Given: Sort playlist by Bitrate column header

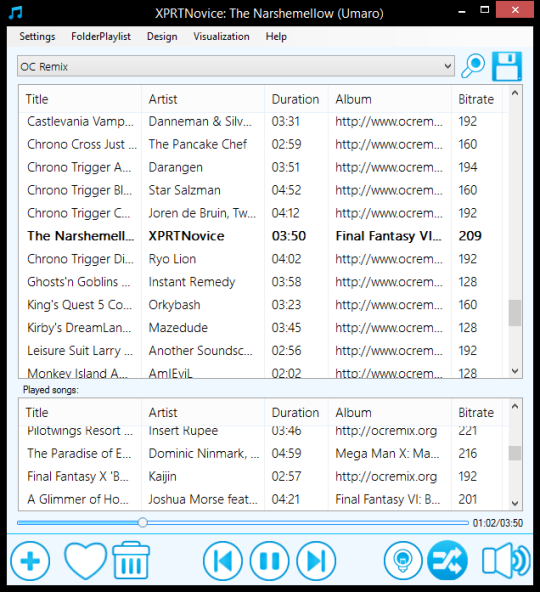Looking at the screenshot, I should [x=477, y=99].
